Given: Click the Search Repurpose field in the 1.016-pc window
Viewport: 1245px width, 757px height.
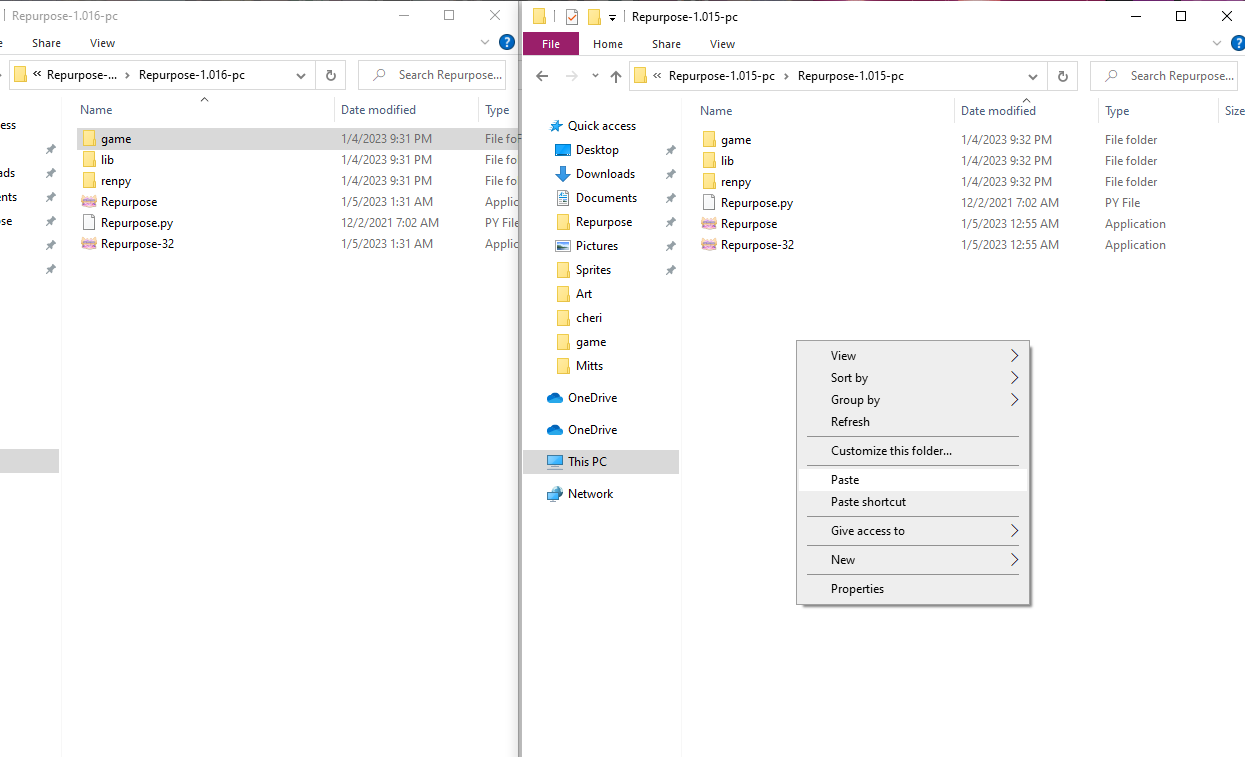Looking at the screenshot, I should click(432, 75).
